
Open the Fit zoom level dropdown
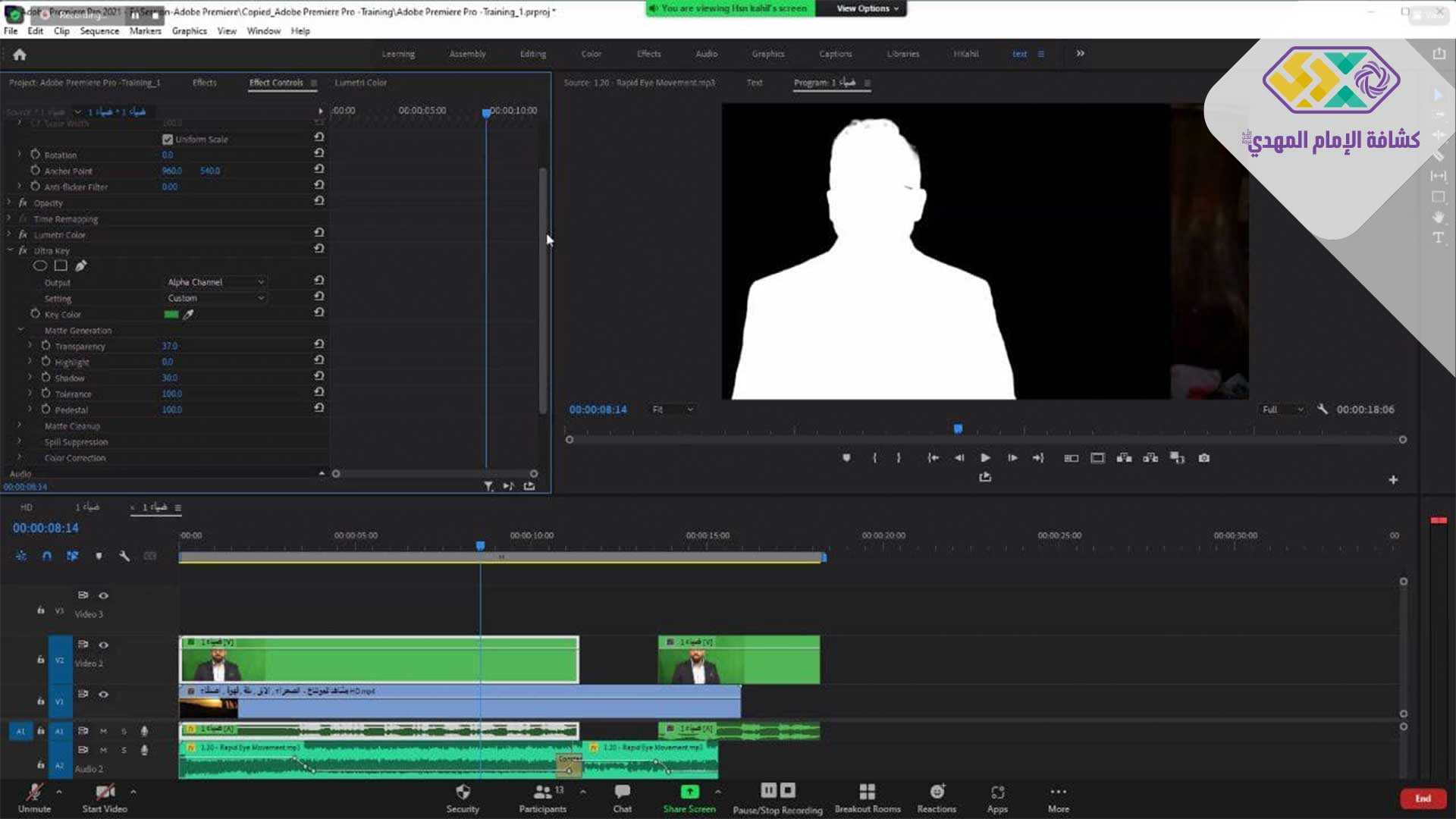(x=673, y=409)
